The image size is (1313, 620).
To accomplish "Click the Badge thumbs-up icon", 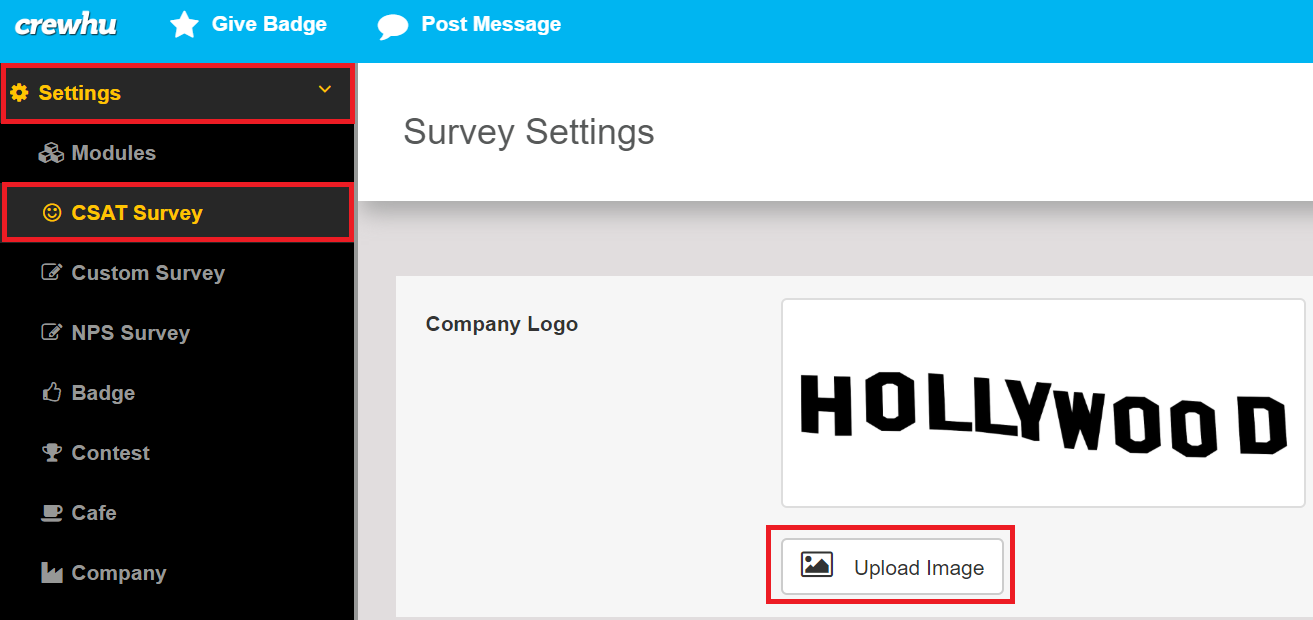I will pyautogui.click(x=52, y=392).
